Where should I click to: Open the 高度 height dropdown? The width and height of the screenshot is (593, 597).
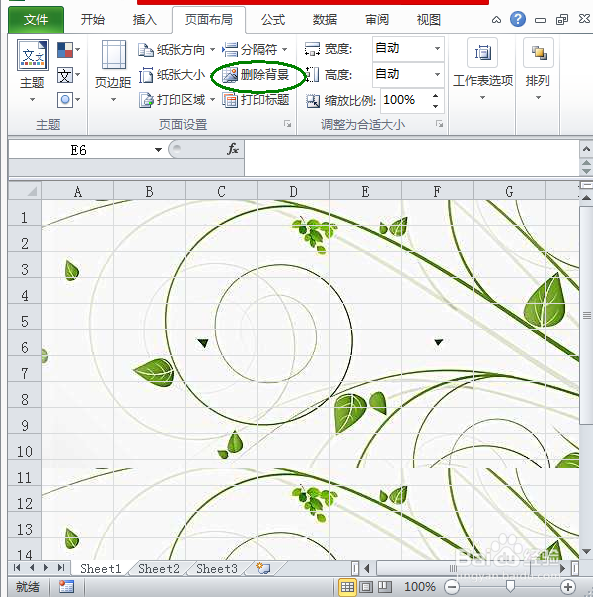(x=437, y=74)
